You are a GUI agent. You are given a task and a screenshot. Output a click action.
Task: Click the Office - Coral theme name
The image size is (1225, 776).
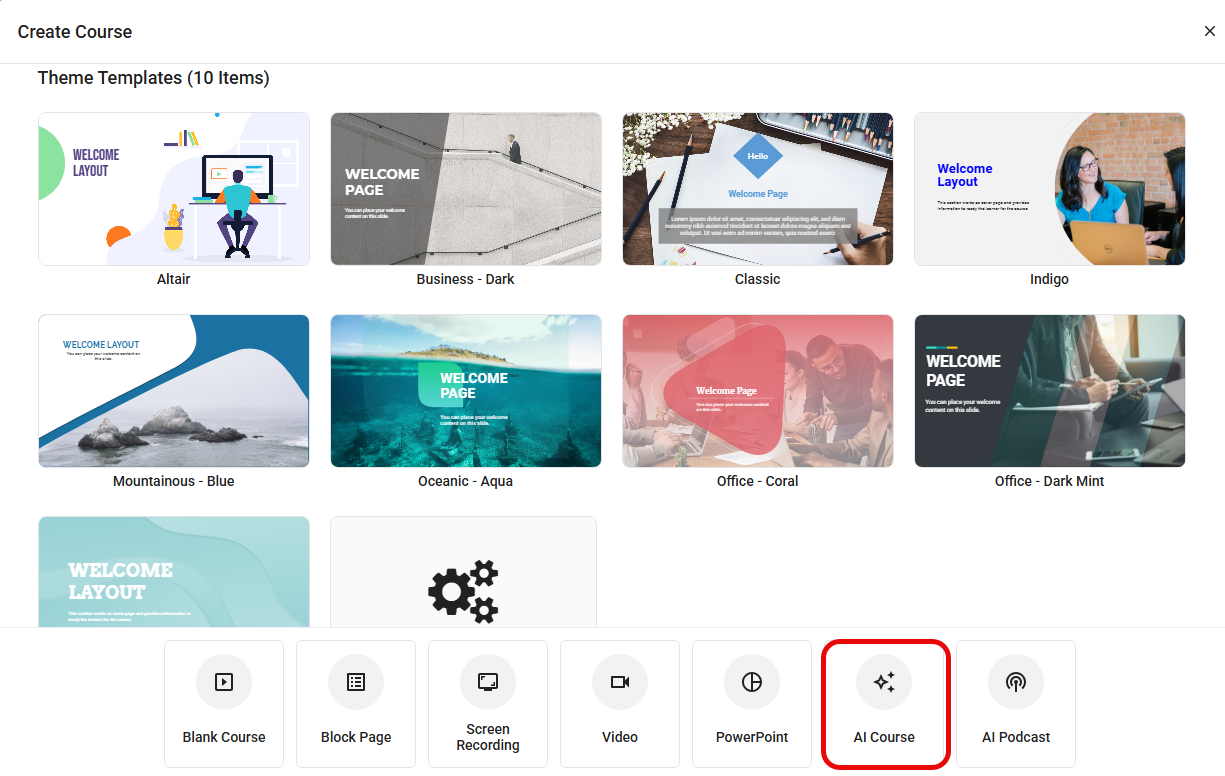click(x=758, y=481)
